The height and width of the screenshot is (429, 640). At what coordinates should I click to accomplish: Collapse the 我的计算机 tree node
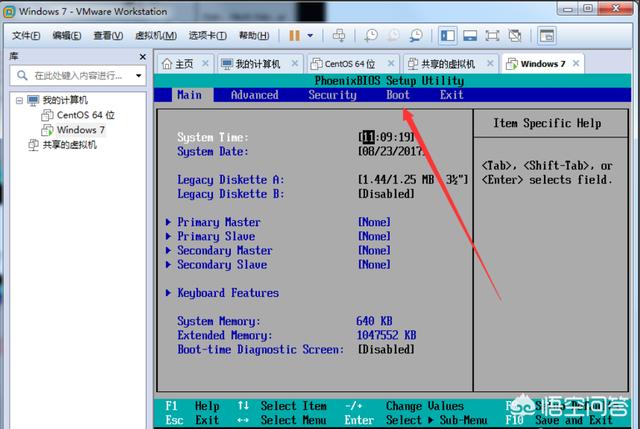[19, 100]
